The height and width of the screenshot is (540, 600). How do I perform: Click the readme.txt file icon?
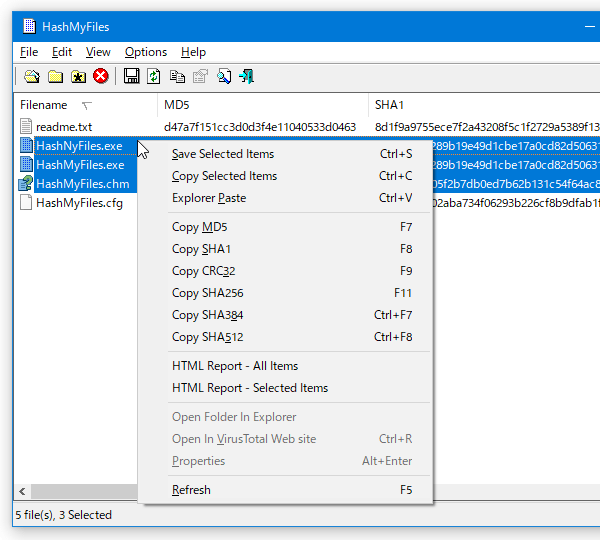pyautogui.click(x=26, y=127)
